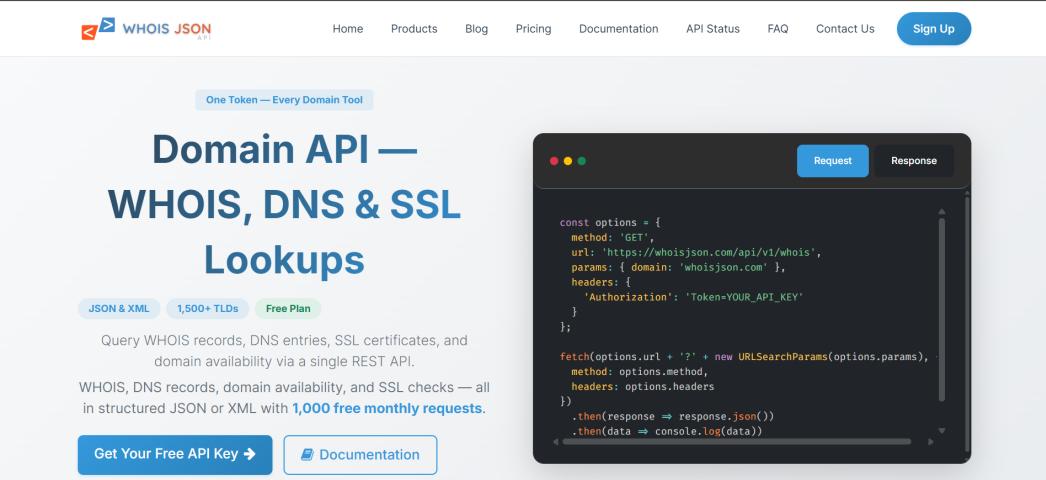Click the book icon on the Documentation button
1046x480 pixels.
point(307,455)
